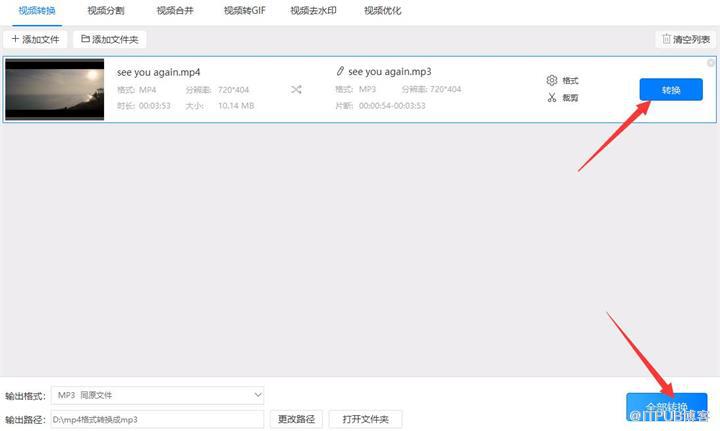Click the 更改路径 button
The height and width of the screenshot is (431, 720).
296,419
